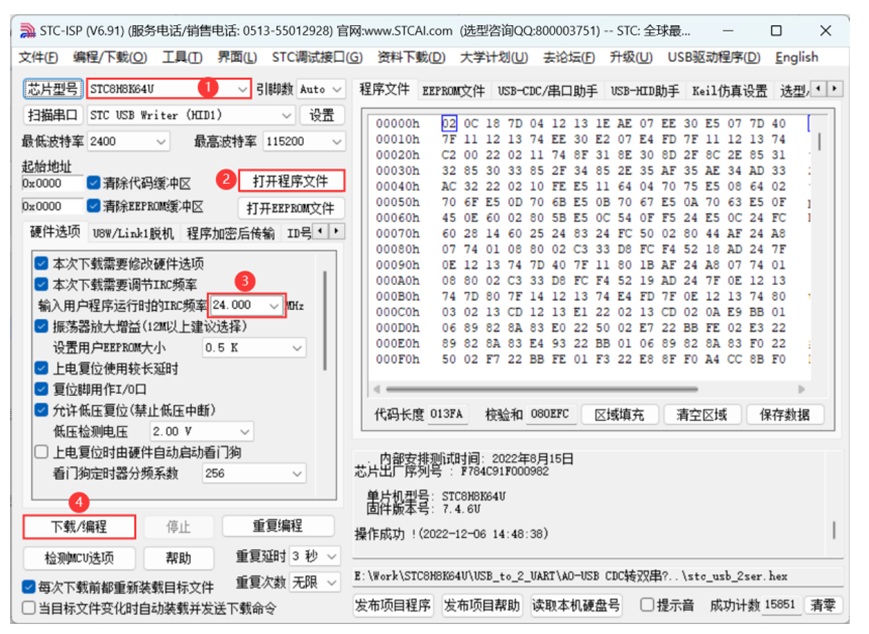869x634 pixels.
Task: Open 文件(F) menu
Action: click(x=38, y=58)
